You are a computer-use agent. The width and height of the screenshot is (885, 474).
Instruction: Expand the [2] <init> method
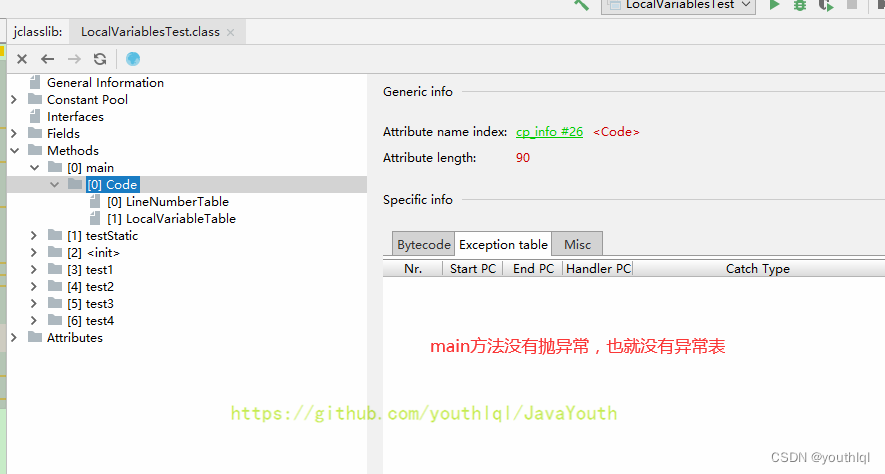point(34,253)
